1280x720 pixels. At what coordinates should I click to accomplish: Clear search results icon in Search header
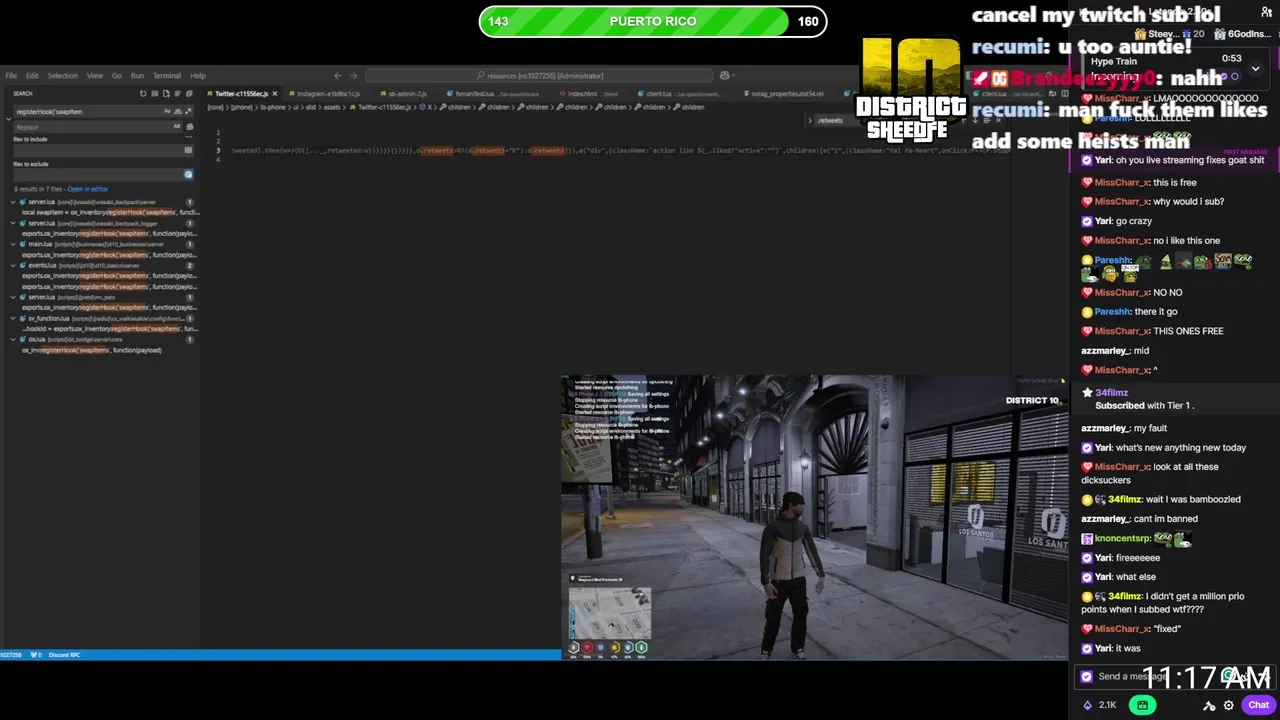tap(155, 93)
